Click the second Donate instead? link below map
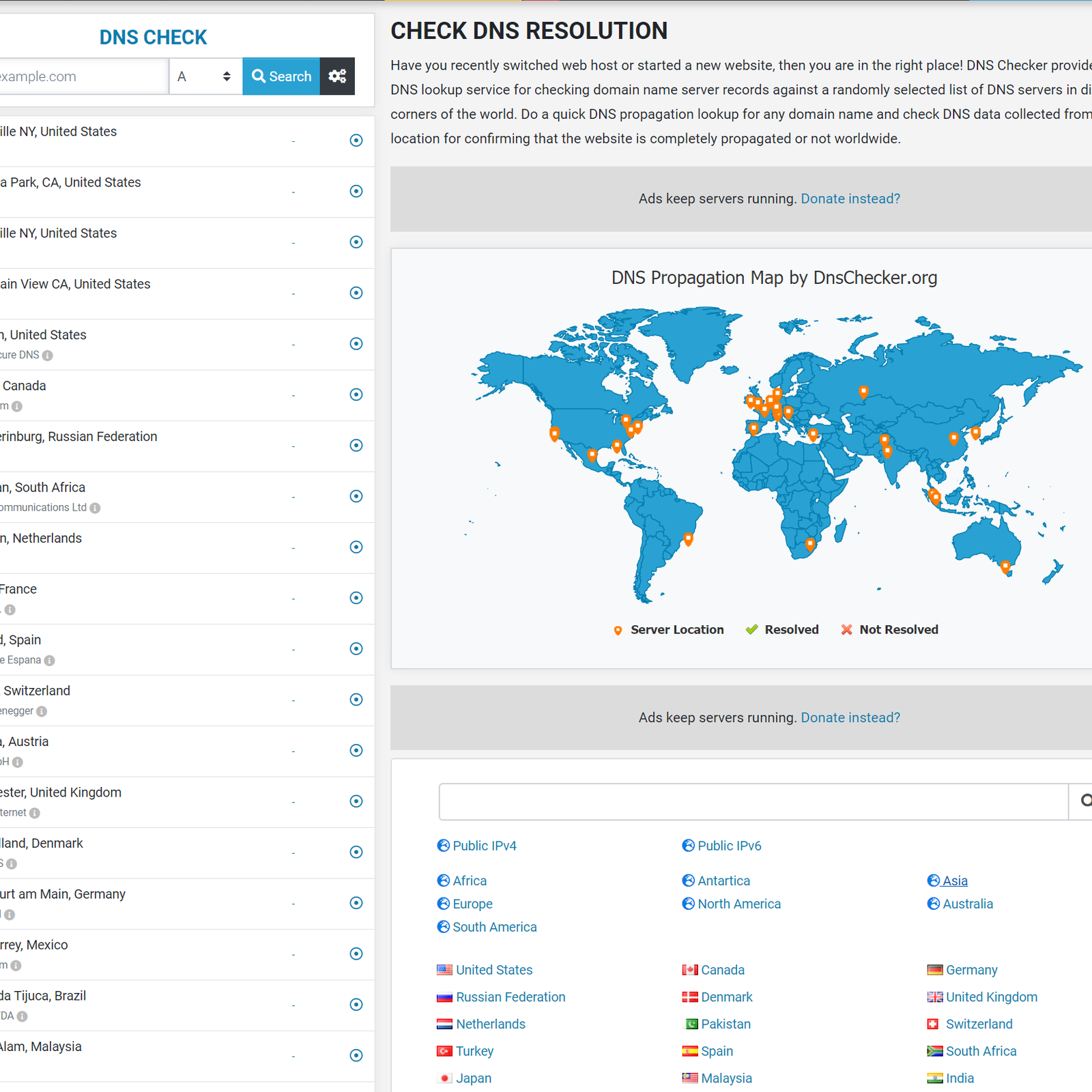The height and width of the screenshot is (1092, 1092). (850, 717)
